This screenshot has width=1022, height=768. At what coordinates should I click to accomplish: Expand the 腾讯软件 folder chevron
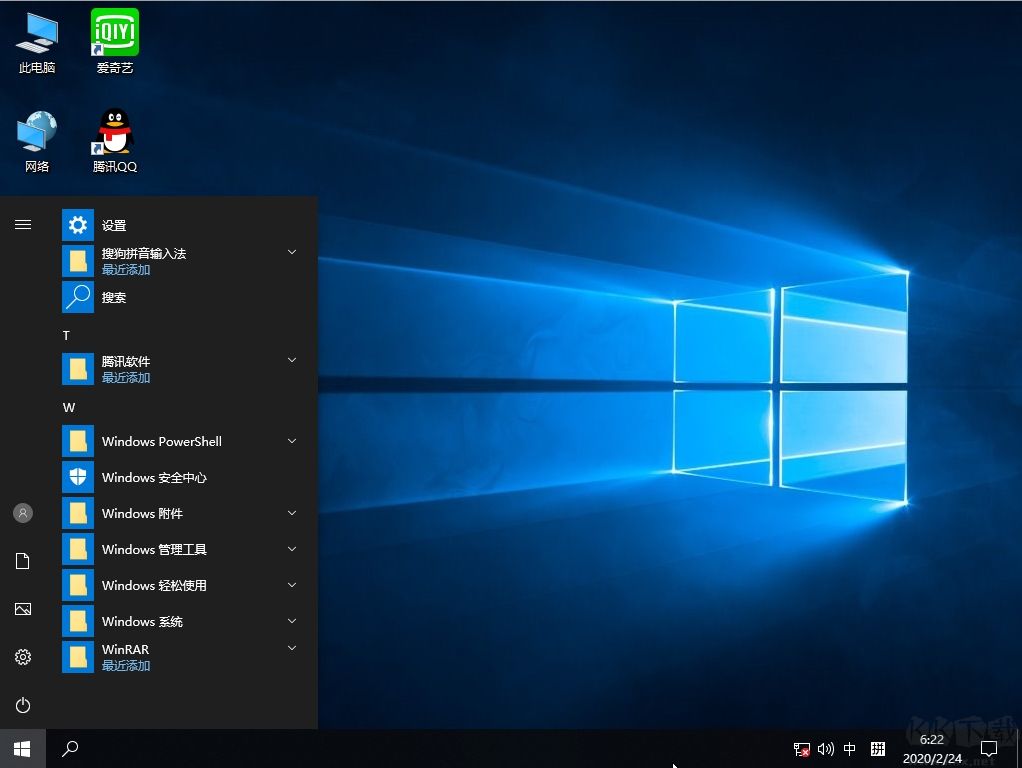click(x=291, y=360)
